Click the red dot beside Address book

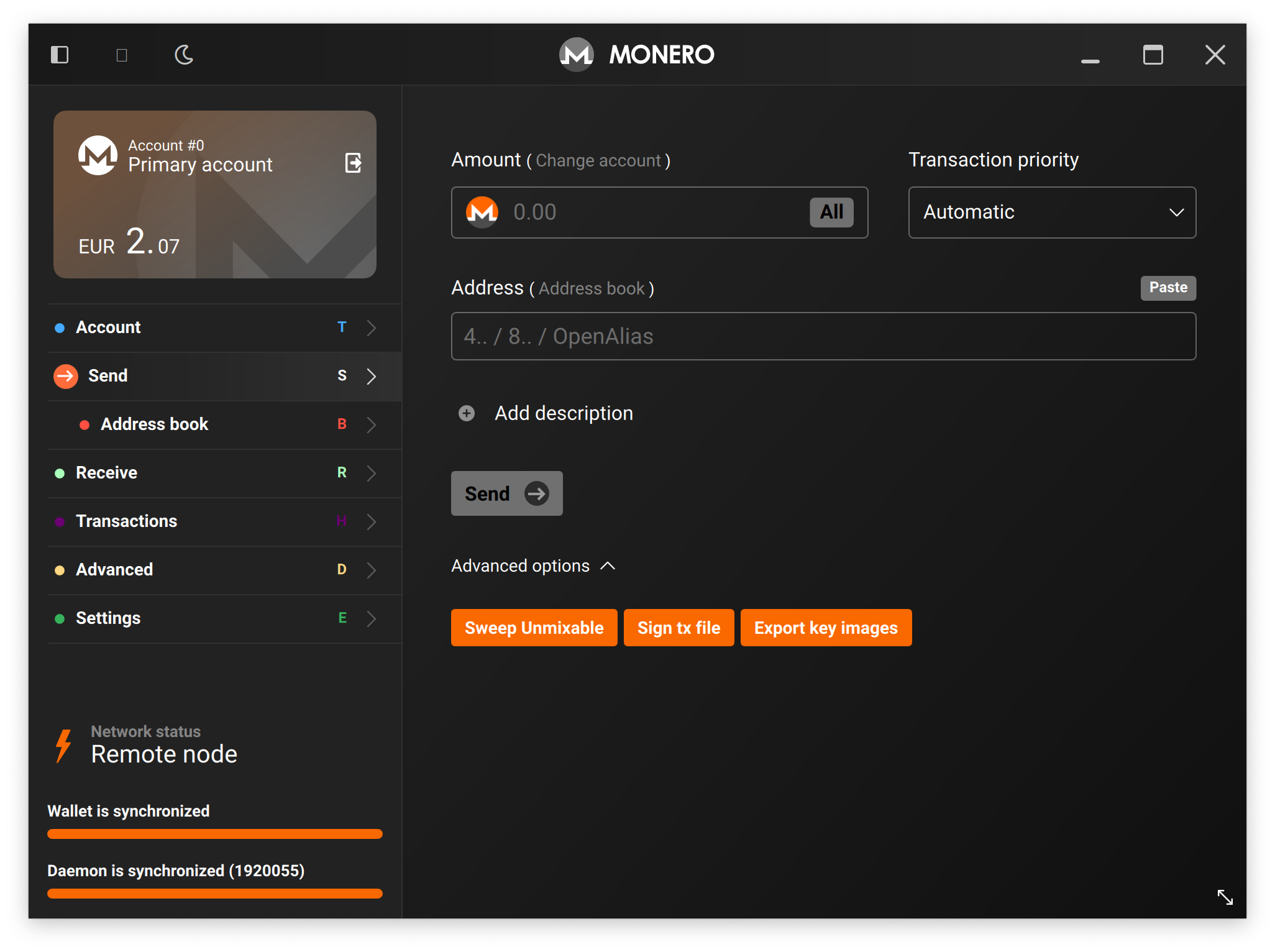[x=85, y=425]
